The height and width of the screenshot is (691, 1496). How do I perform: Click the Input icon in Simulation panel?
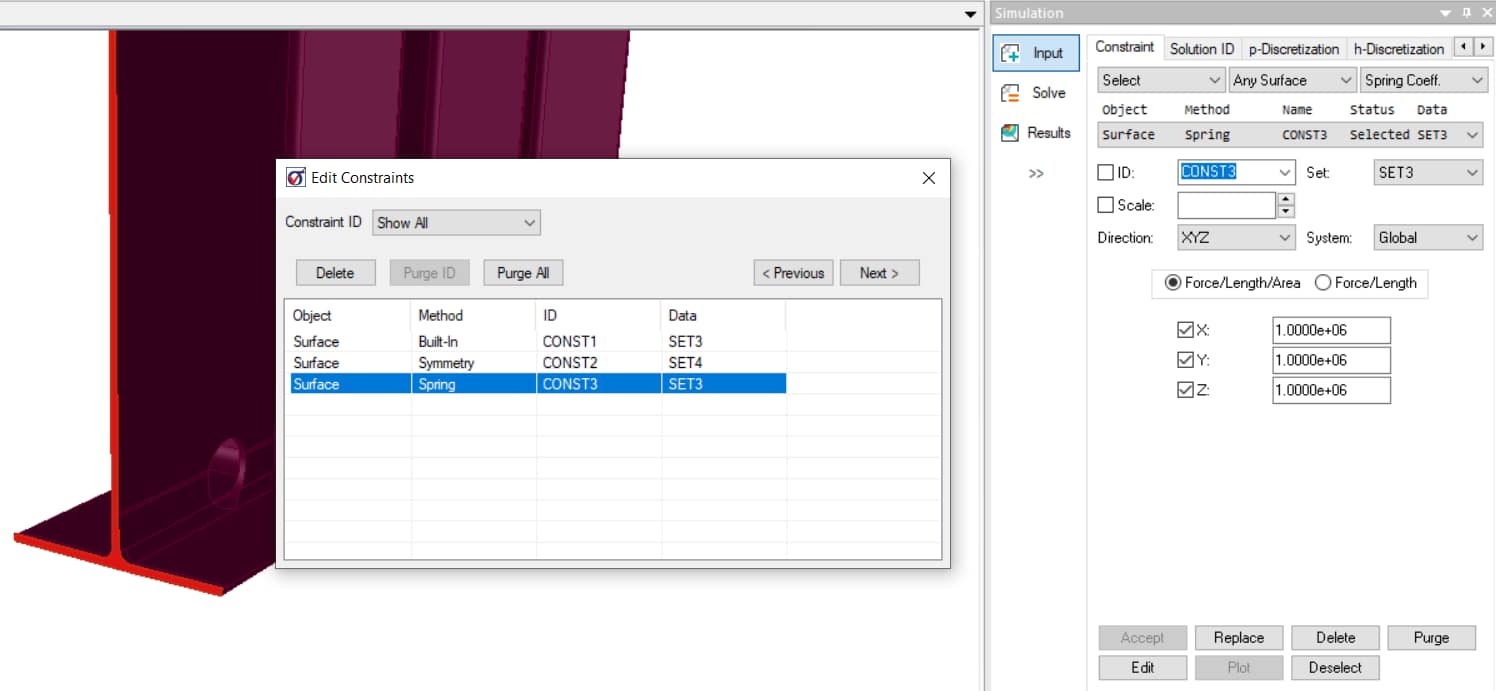(1011, 54)
